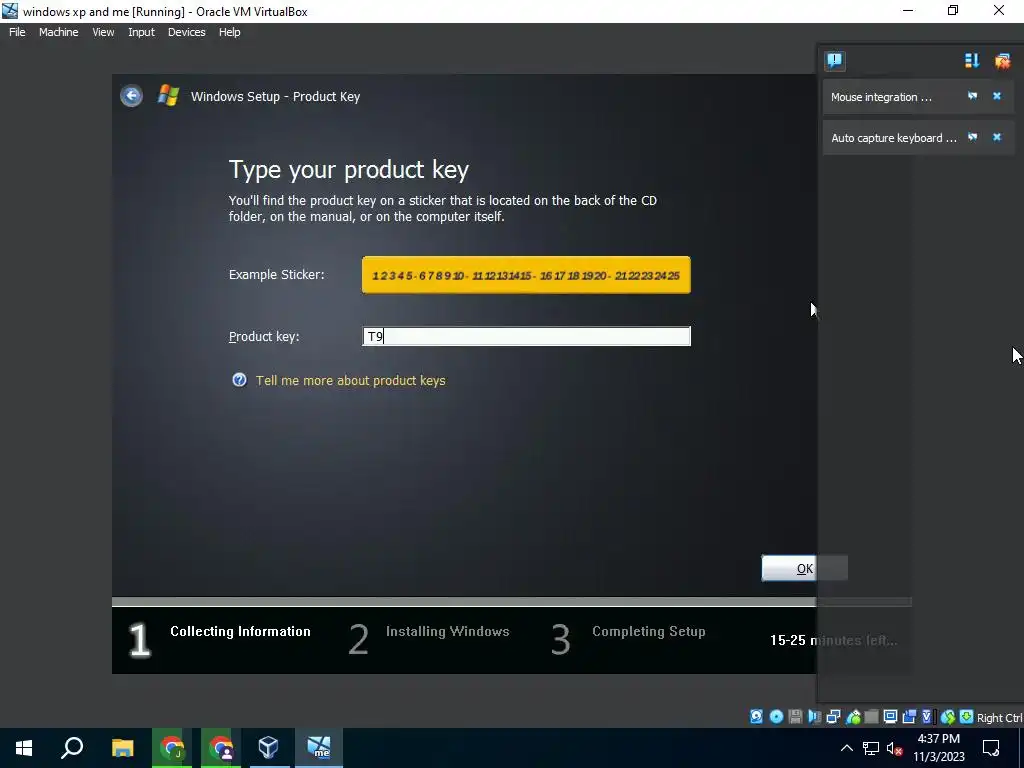The height and width of the screenshot is (768, 1024).
Task: Open the Windows Start menu
Action: click(x=24, y=748)
